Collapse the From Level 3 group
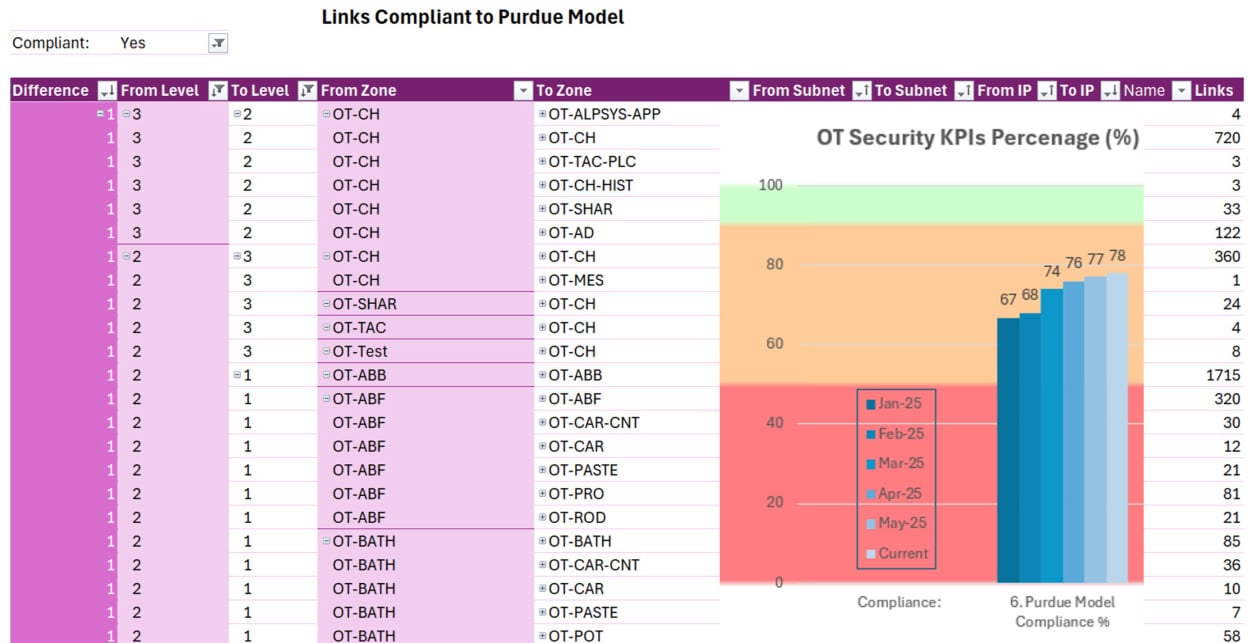The height and width of the screenshot is (643, 1256). click(x=126, y=114)
